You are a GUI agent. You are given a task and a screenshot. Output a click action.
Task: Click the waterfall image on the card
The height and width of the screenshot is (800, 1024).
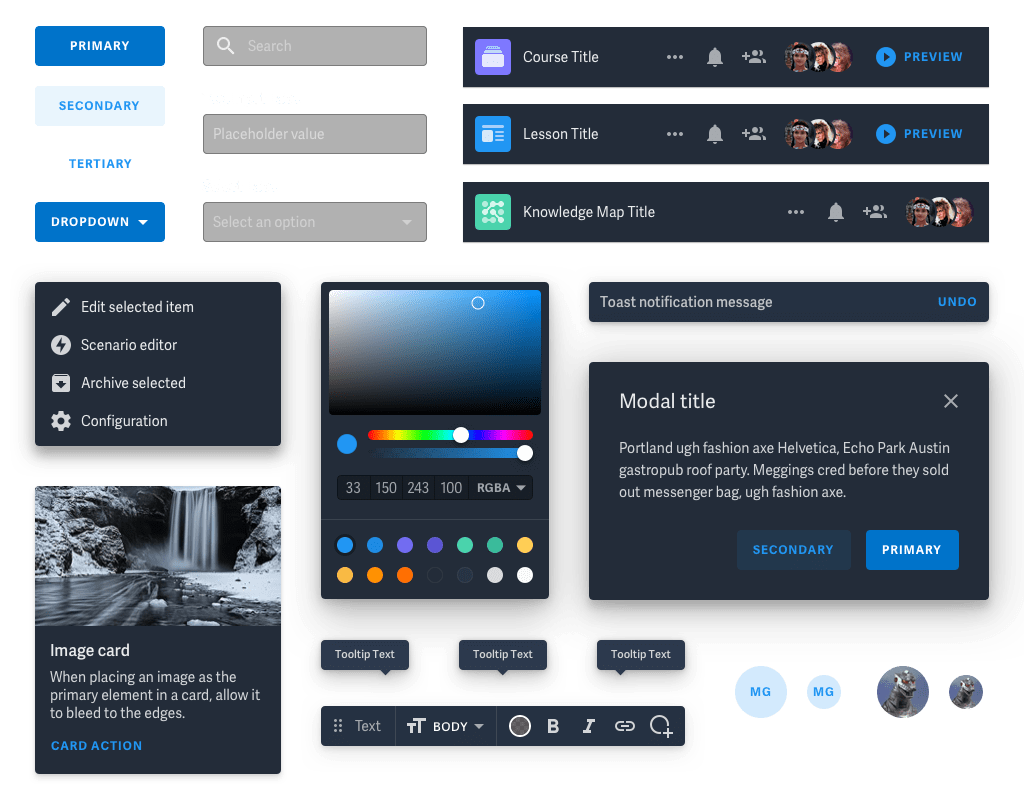158,556
